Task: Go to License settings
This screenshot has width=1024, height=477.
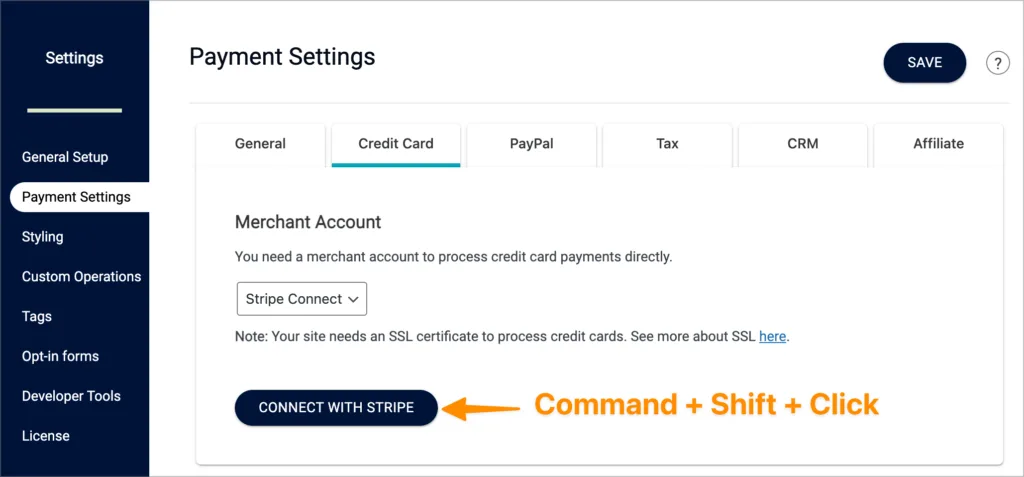Action: point(46,436)
